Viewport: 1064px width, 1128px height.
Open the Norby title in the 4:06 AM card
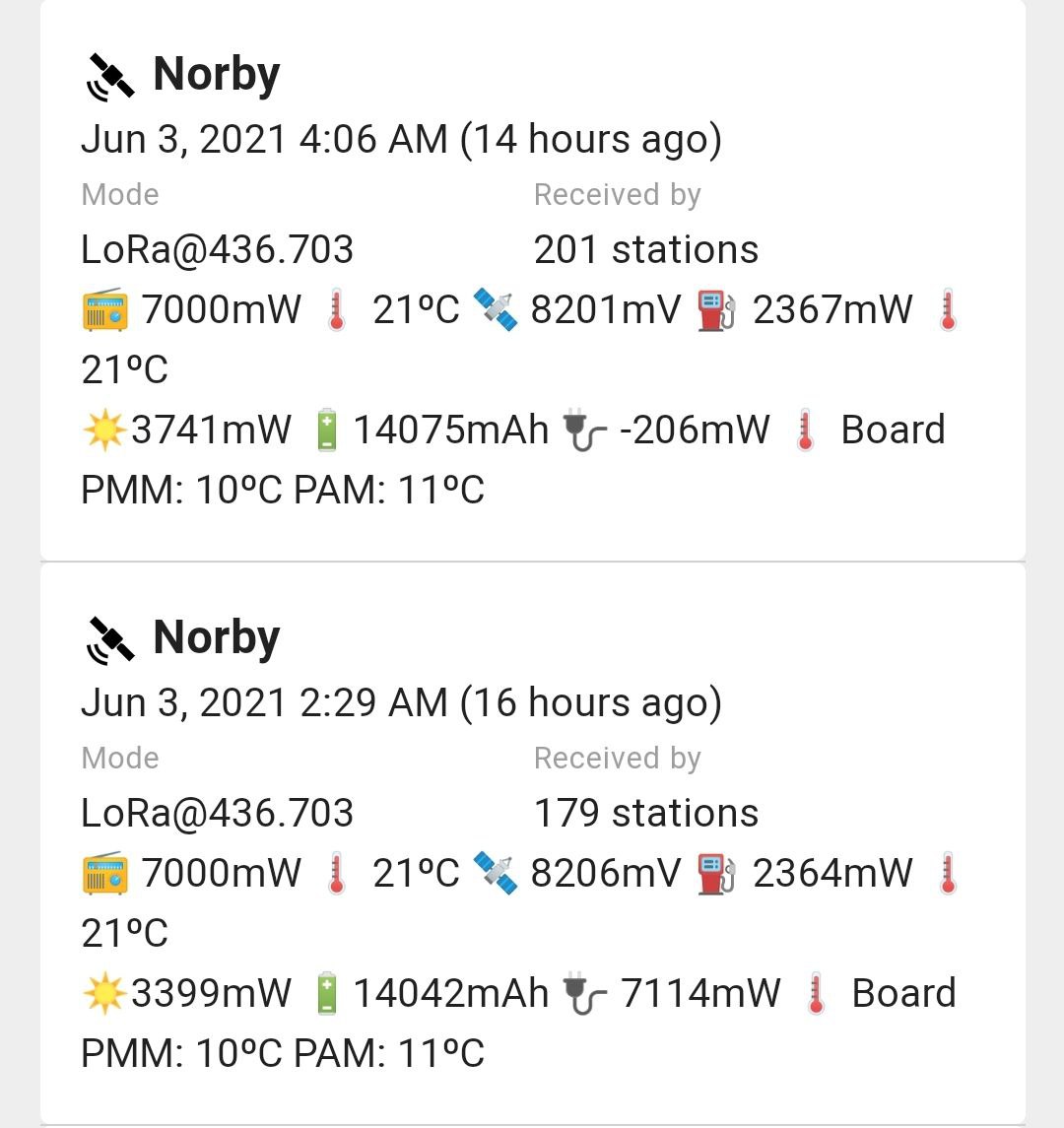pyautogui.click(x=217, y=75)
